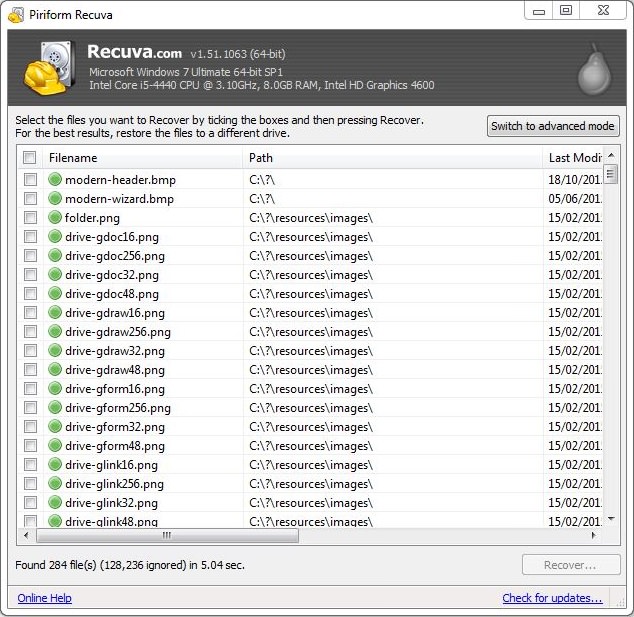Tick checkbox for drive-gform48.png
Viewport: 634px width, 617px height.
30,445
